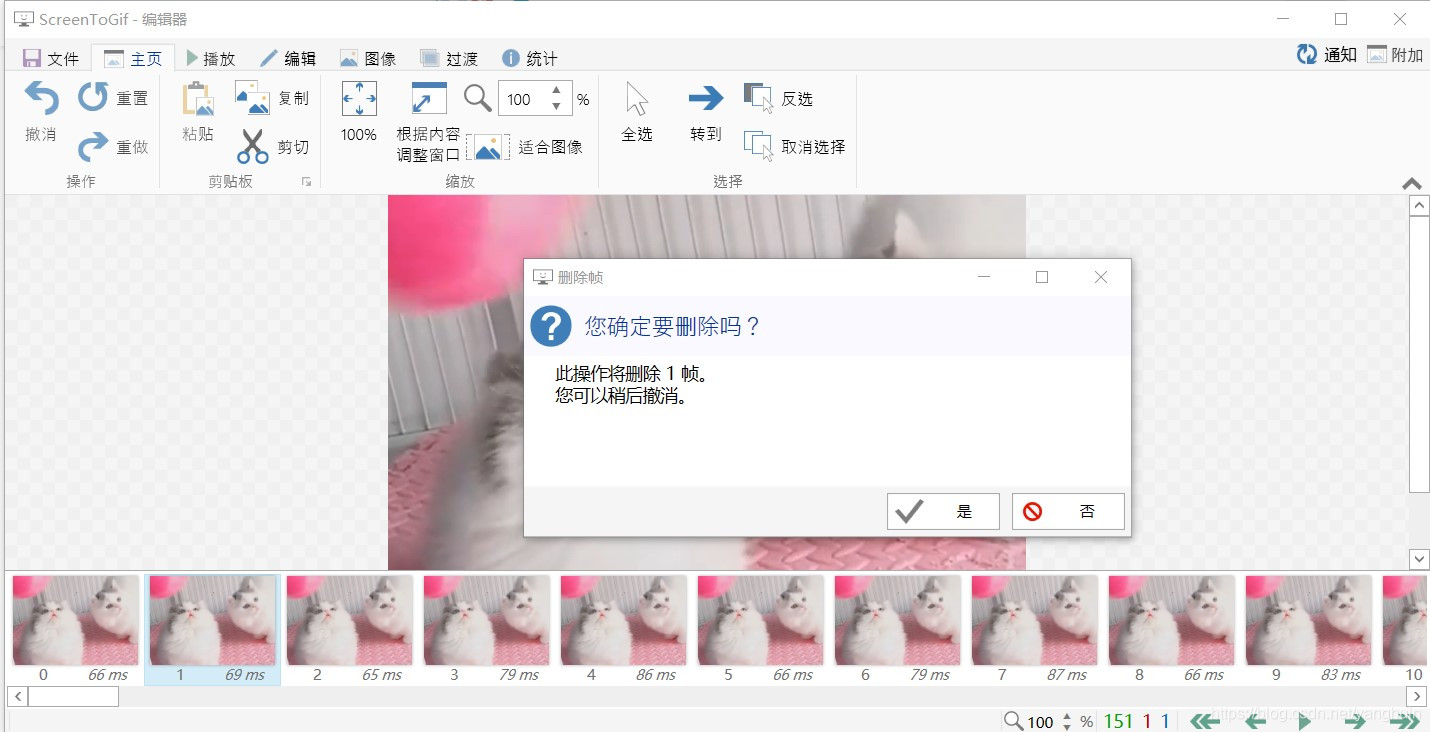The height and width of the screenshot is (732, 1430).
Task: Decrease ribbon zoom value with down stepper
Action: (x=557, y=106)
